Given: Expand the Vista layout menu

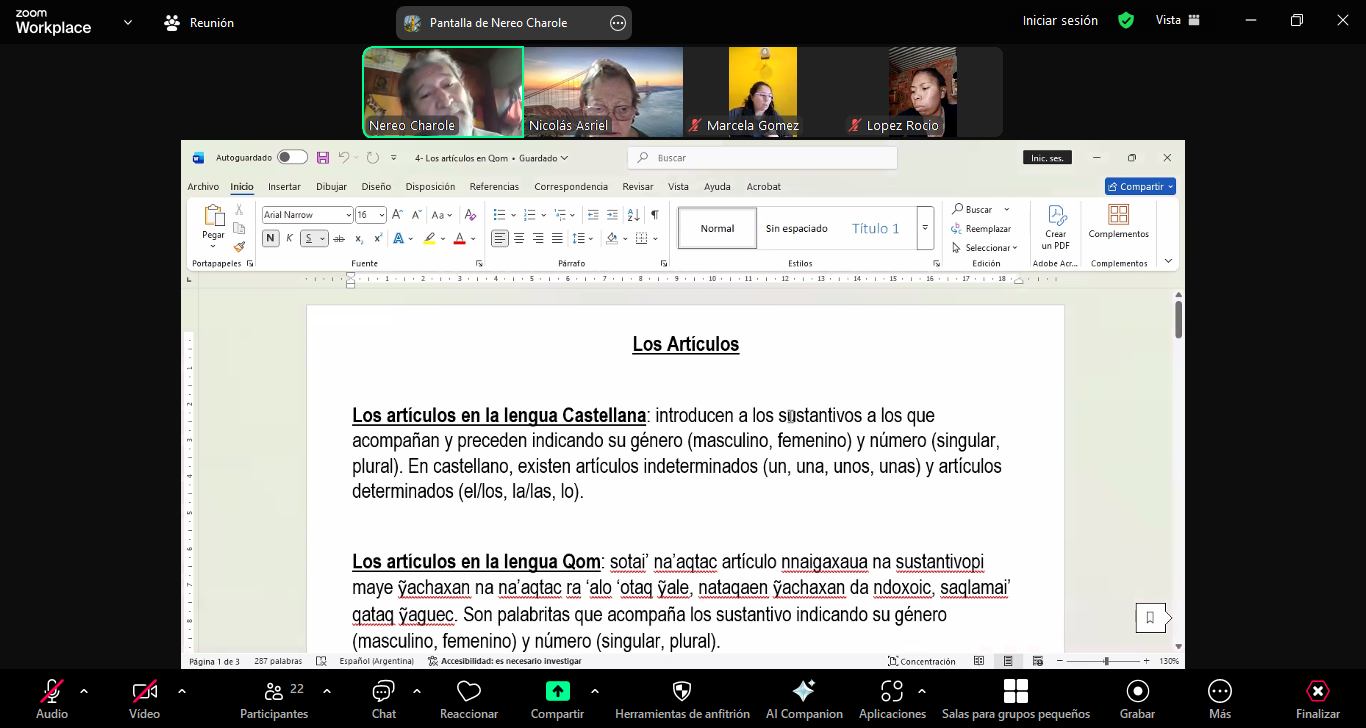Looking at the screenshot, I should pyautogui.click(x=1177, y=20).
